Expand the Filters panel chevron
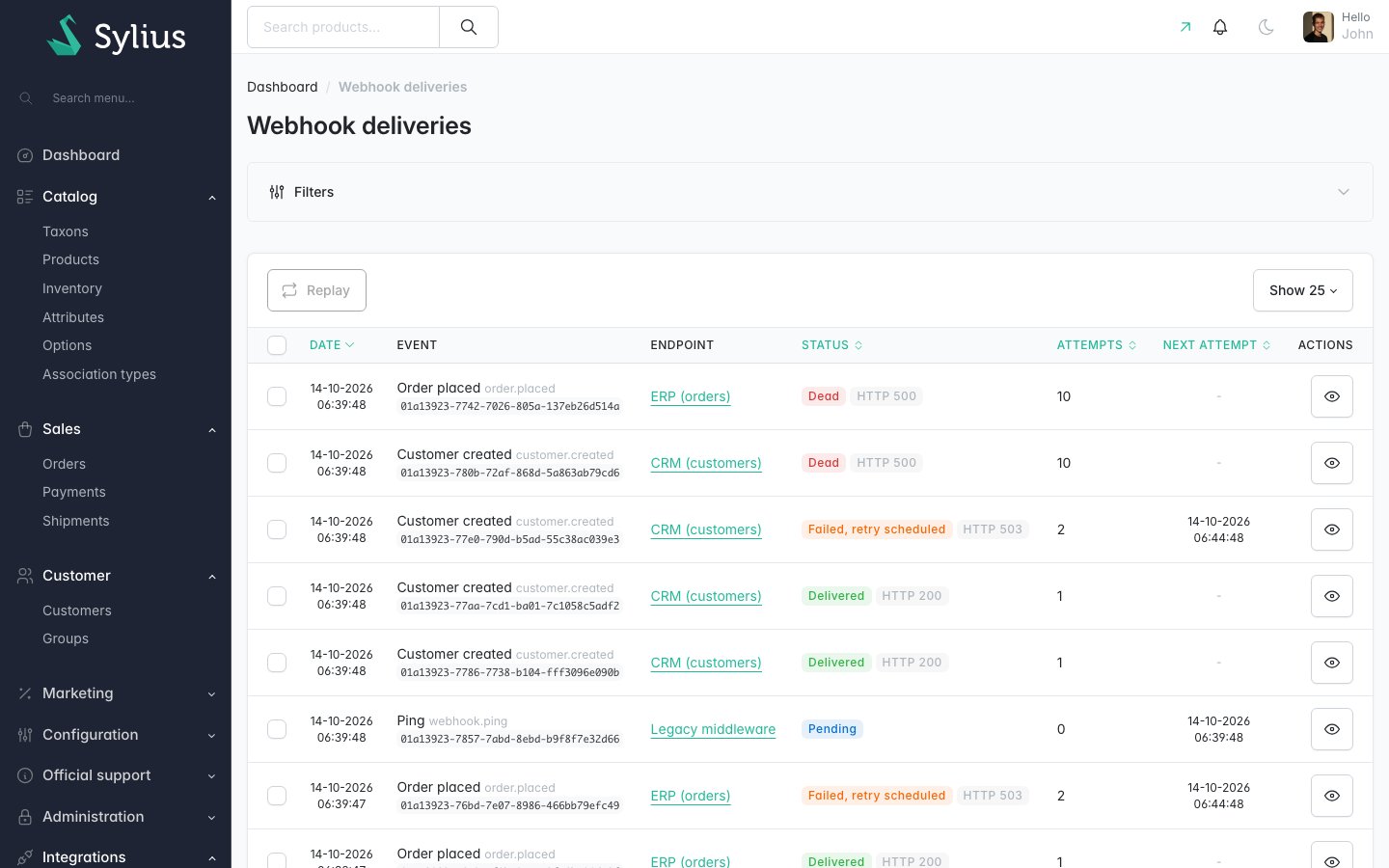 [x=1343, y=192]
